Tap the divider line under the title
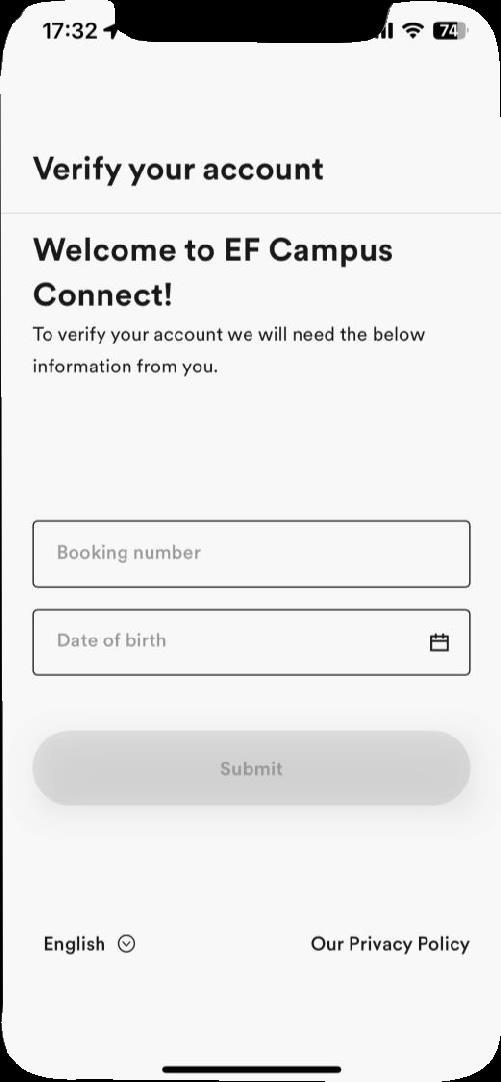 click(250, 213)
